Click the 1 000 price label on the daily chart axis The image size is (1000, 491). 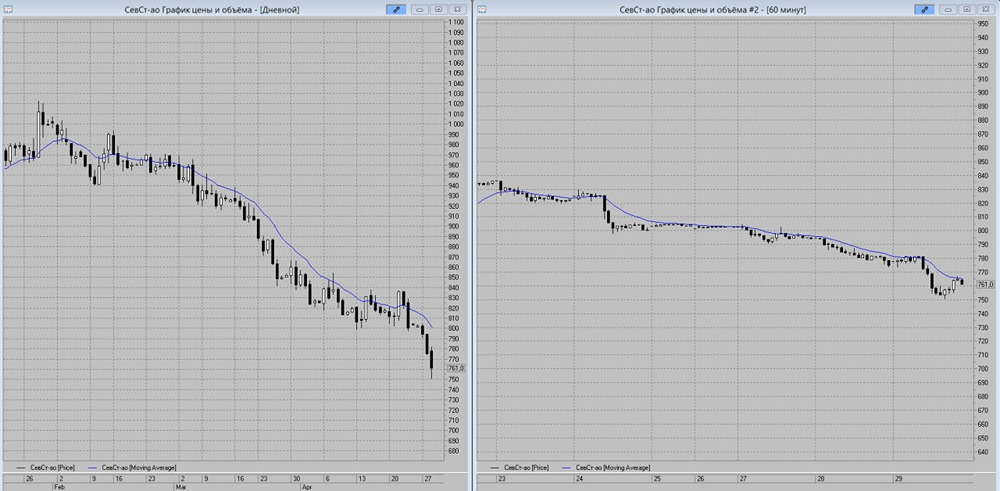[x=455, y=124]
